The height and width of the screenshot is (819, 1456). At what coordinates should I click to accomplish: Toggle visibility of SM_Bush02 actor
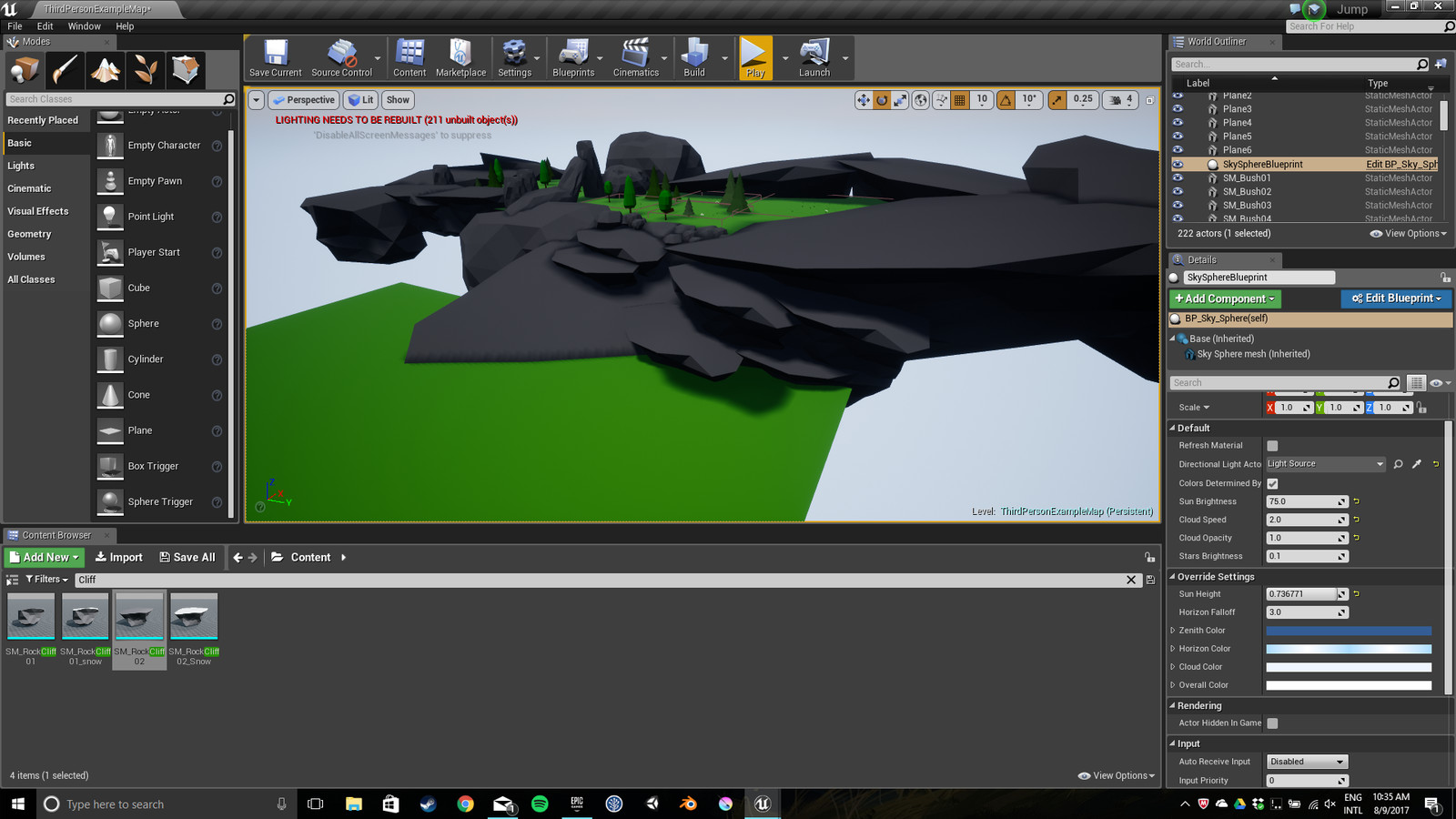[x=1178, y=191]
